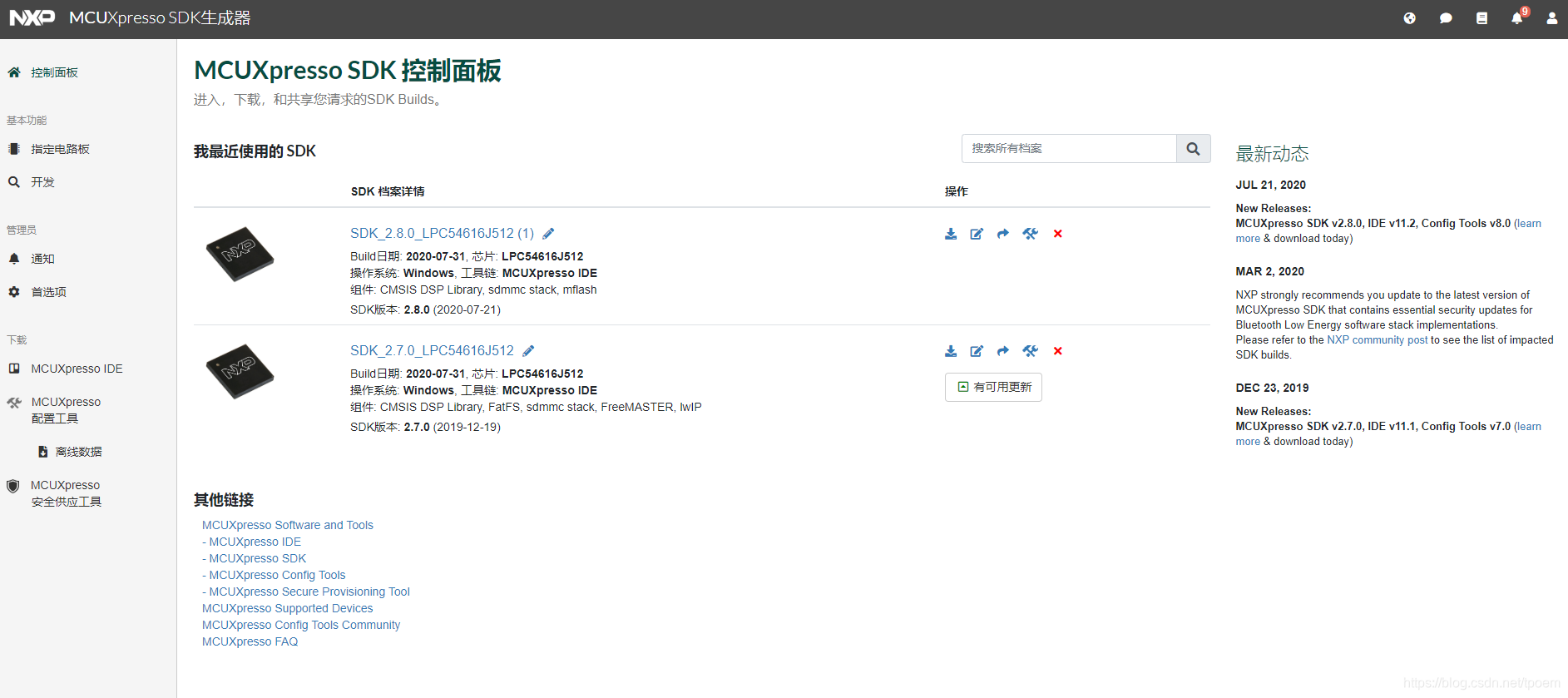Click inside the 搜索所有档案 search field
The width and height of the screenshot is (1568, 698).
pos(1069,148)
